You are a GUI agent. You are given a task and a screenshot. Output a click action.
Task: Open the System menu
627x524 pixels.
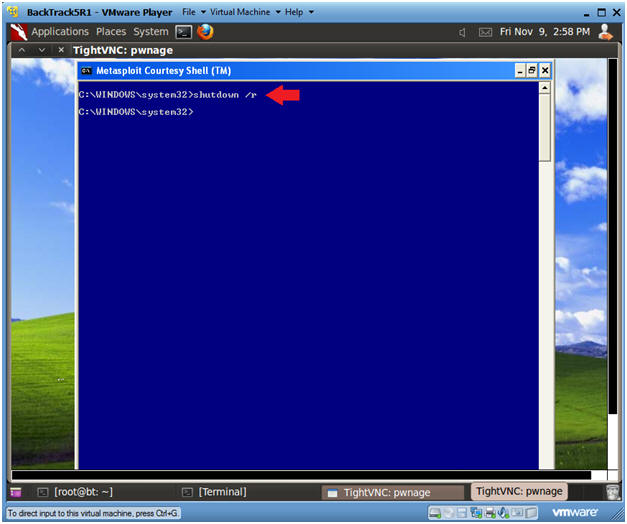(151, 32)
